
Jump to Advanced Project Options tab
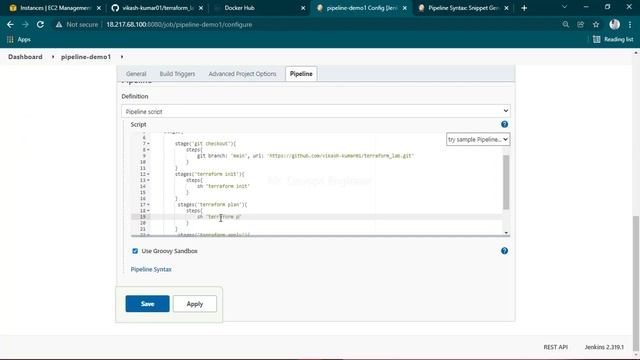pyautogui.click(x=242, y=74)
